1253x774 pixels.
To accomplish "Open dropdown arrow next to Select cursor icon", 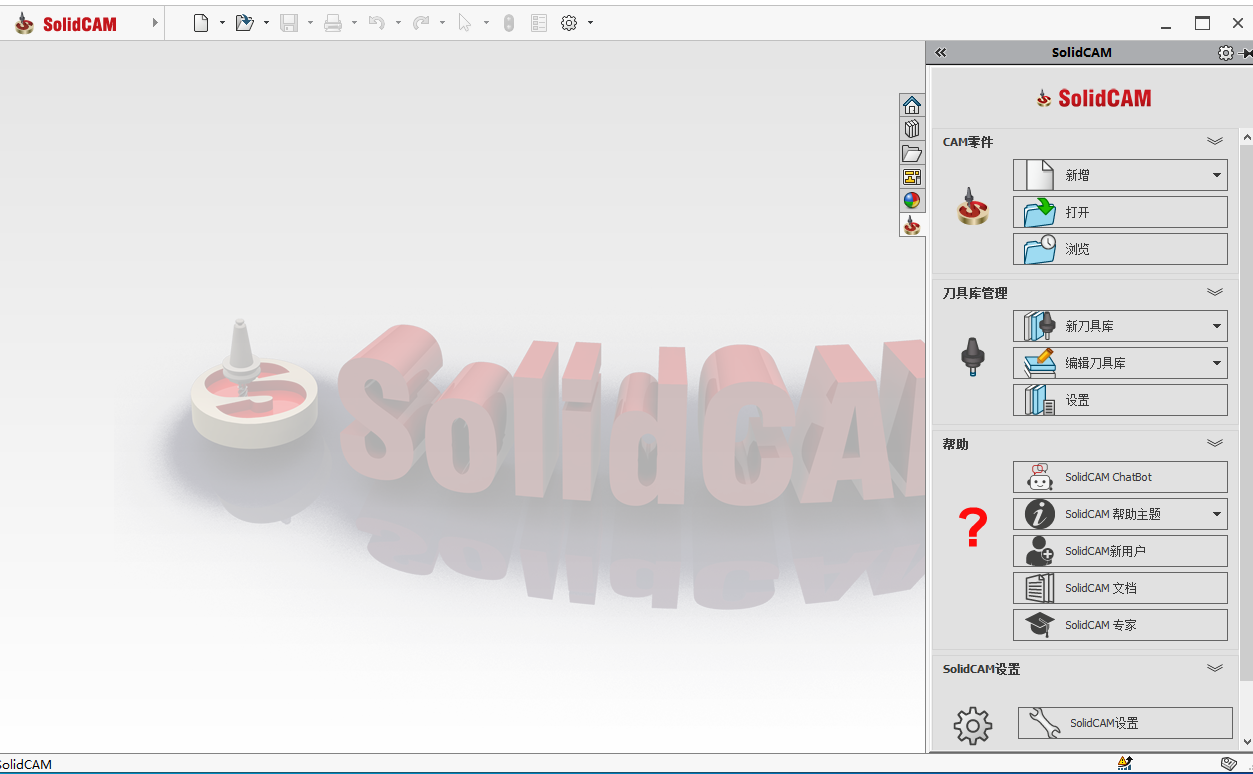I will pyautogui.click(x=486, y=23).
